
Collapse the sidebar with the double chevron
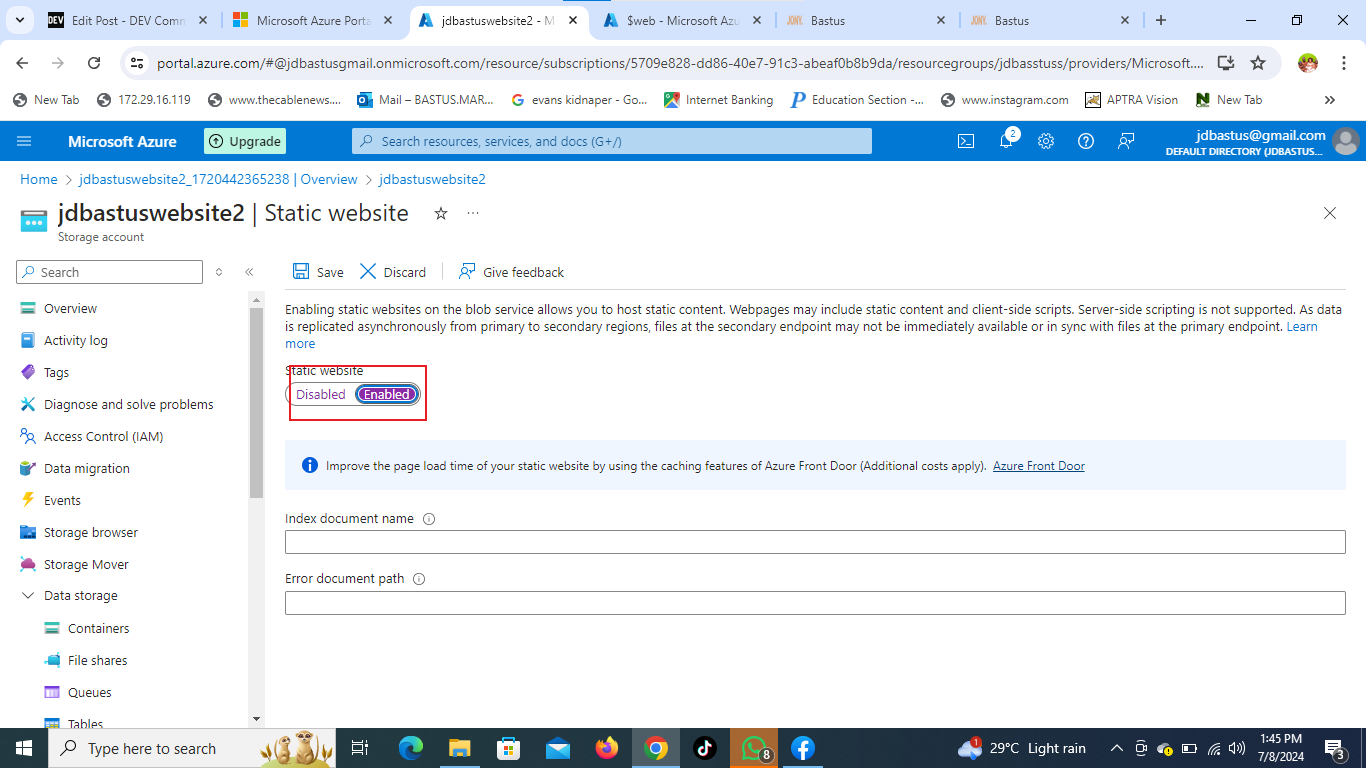249,272
